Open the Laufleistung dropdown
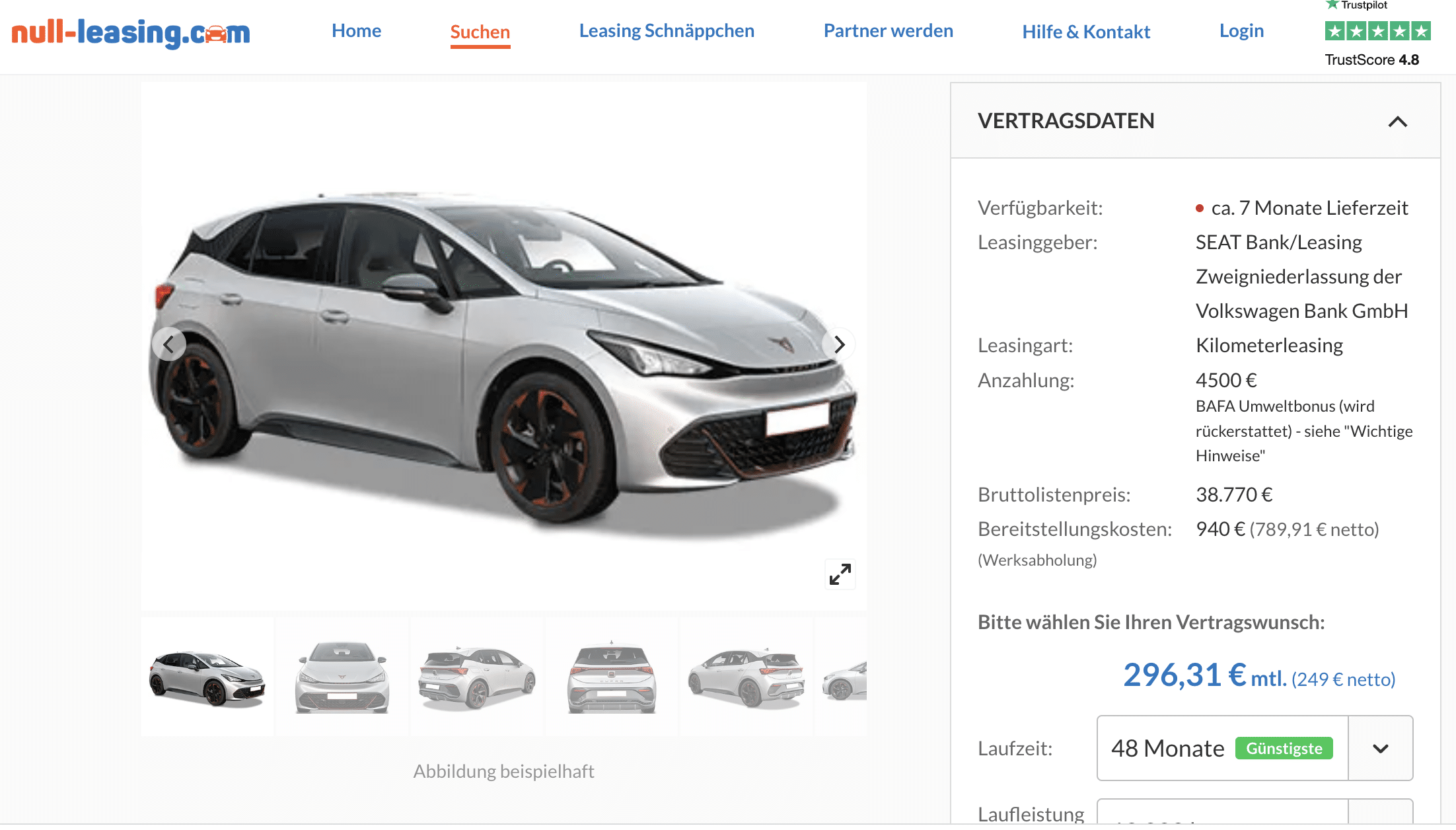1456x830 pixels. click(1255, 811)
